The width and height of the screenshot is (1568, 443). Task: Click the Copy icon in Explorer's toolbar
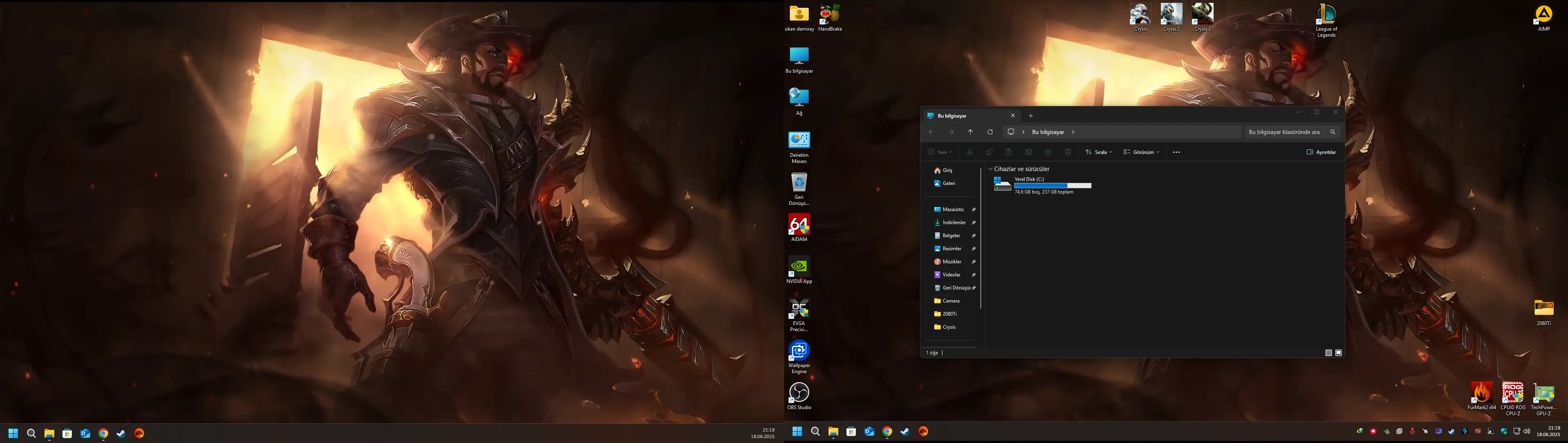(x=989, y=152)
